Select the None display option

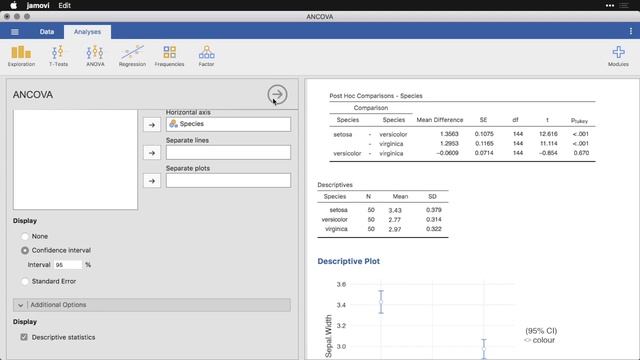[x=25, y=236]
